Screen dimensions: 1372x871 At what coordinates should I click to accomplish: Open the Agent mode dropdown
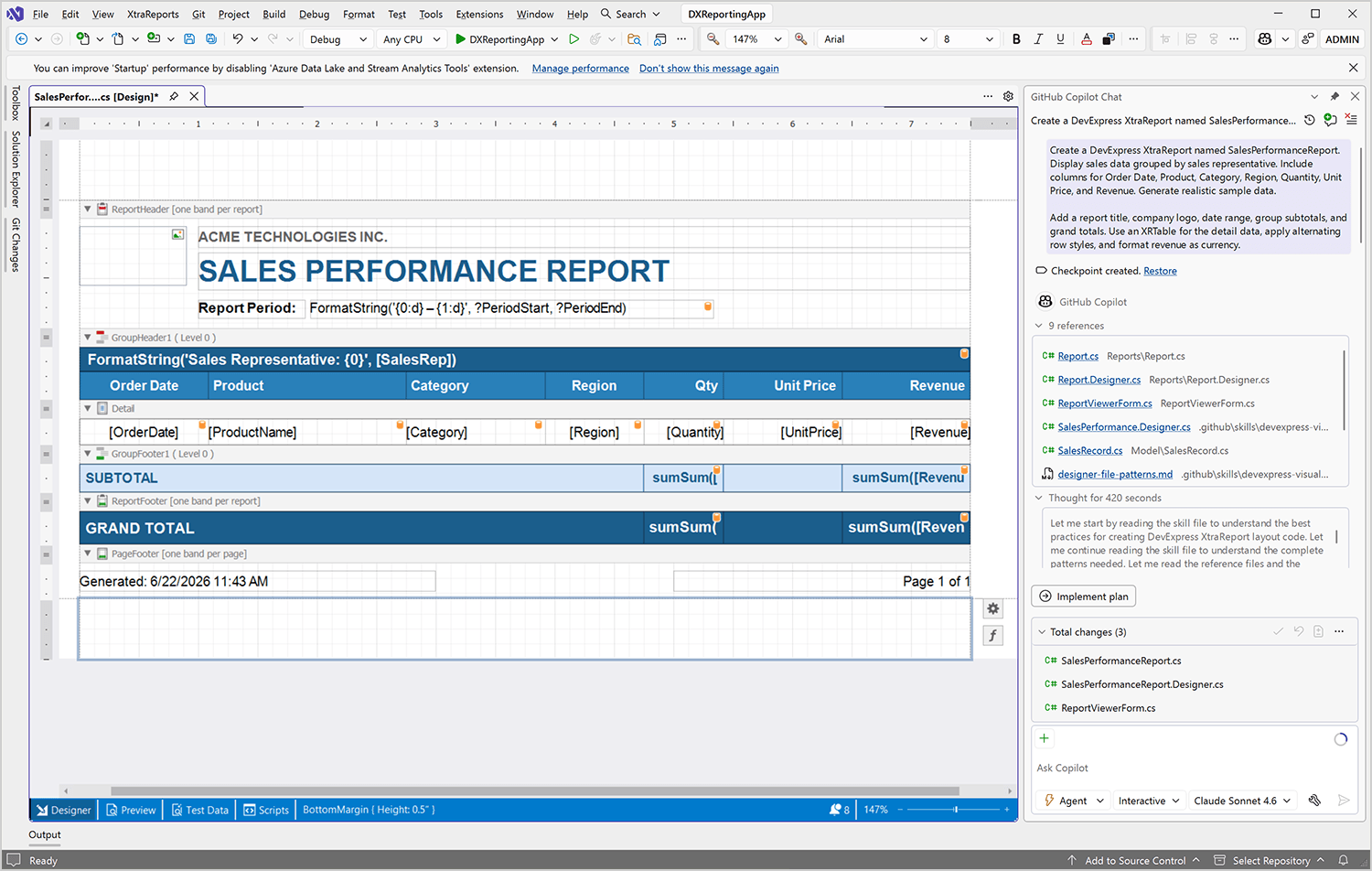[x=1075, y=801]
